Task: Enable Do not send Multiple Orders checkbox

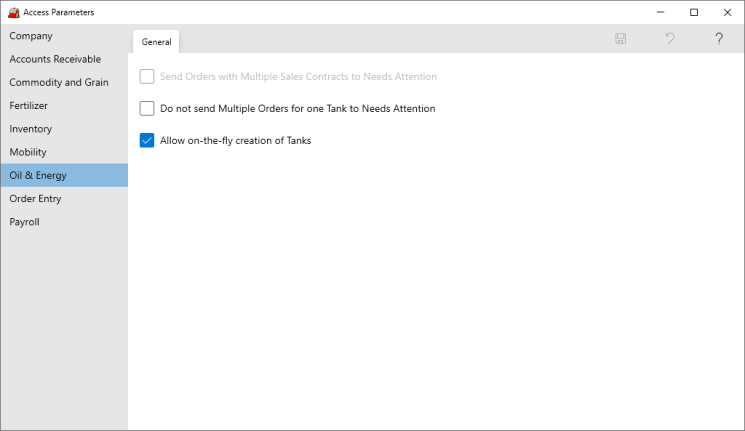Action: [x=147, y=108]
